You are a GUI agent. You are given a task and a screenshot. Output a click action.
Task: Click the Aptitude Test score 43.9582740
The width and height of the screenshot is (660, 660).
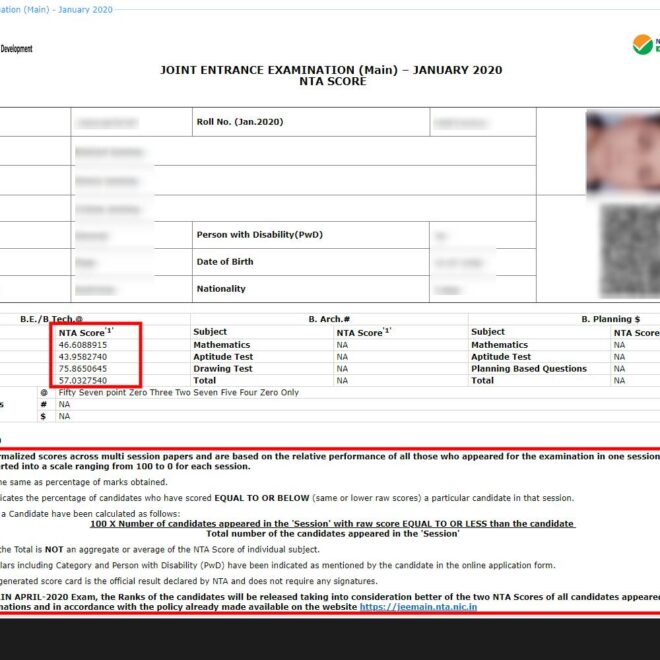tap(83, 356)
